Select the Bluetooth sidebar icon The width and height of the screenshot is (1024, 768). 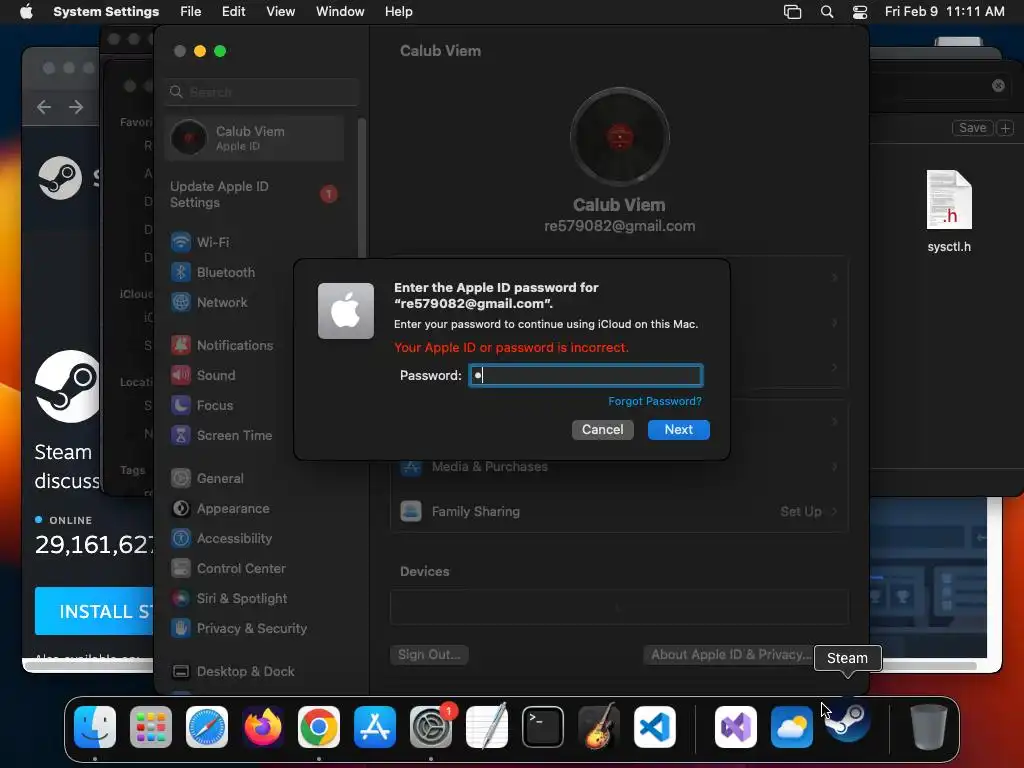pyautogui.click(x=181, y=272)
